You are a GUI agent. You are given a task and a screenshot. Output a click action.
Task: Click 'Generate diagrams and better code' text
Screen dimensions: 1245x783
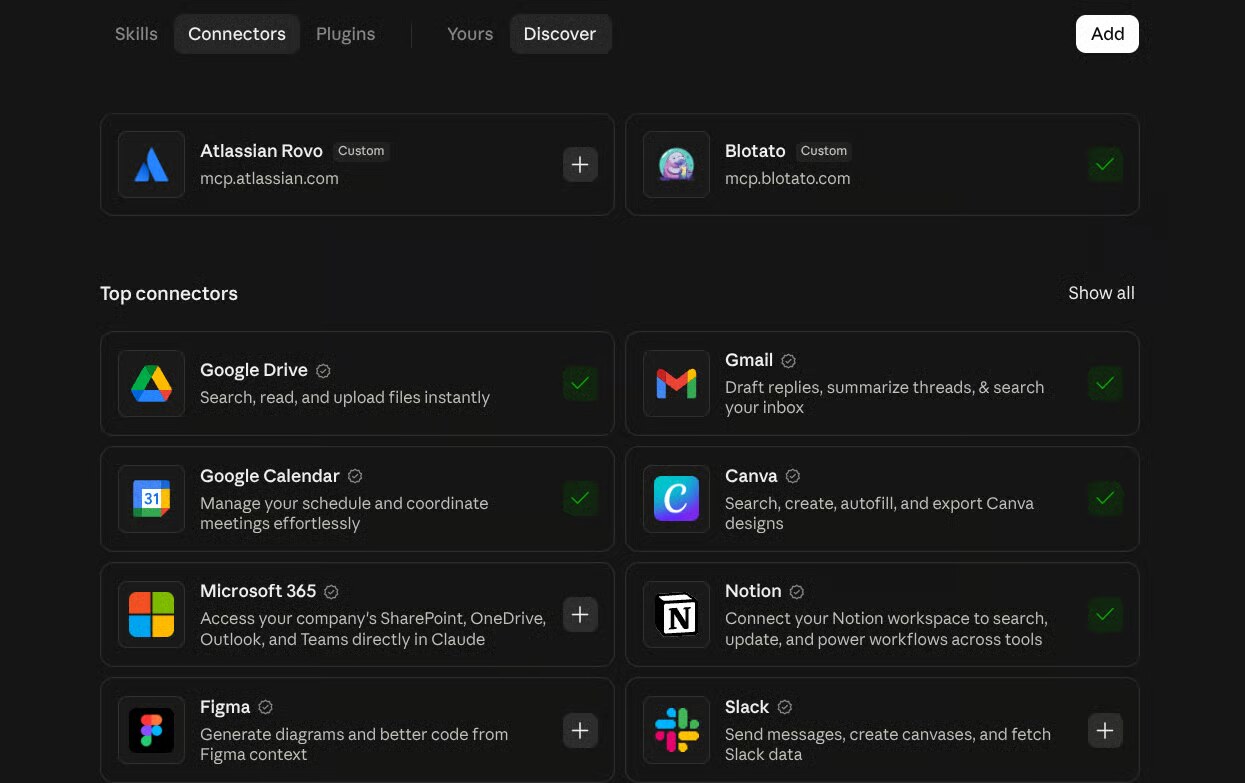click(354, 744)
